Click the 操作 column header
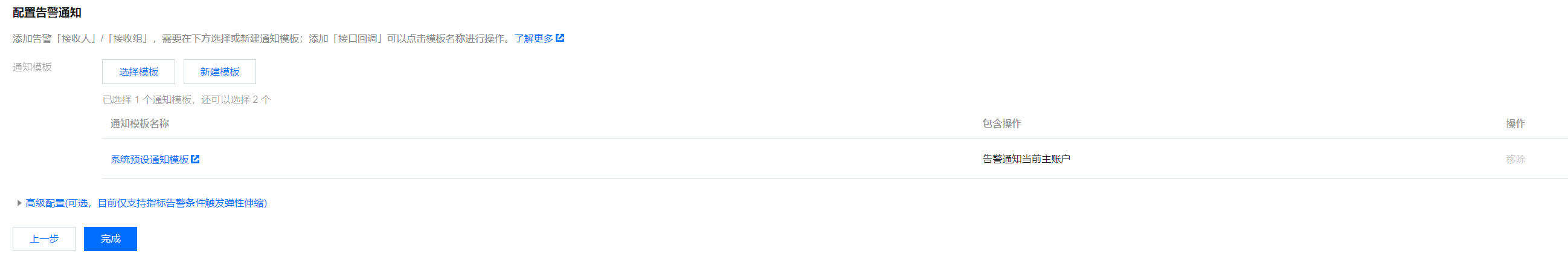1568x265 pixels. 1515,123
